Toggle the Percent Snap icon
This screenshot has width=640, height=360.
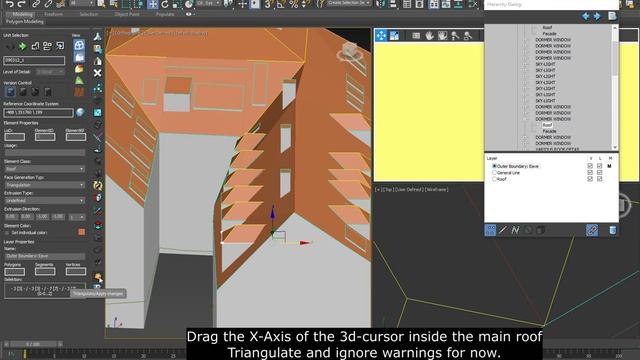point(293,4)
